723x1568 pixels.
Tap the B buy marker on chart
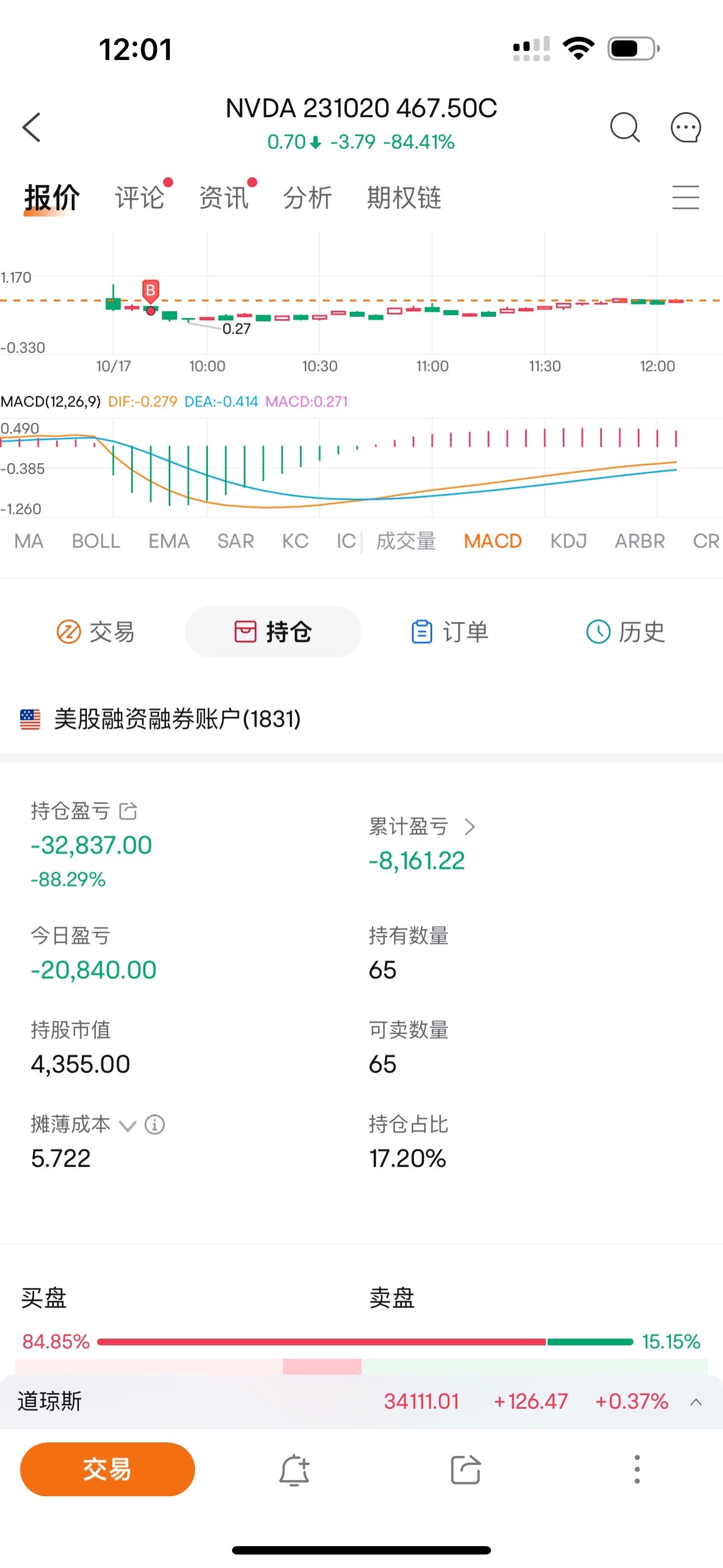coord(150,291)
